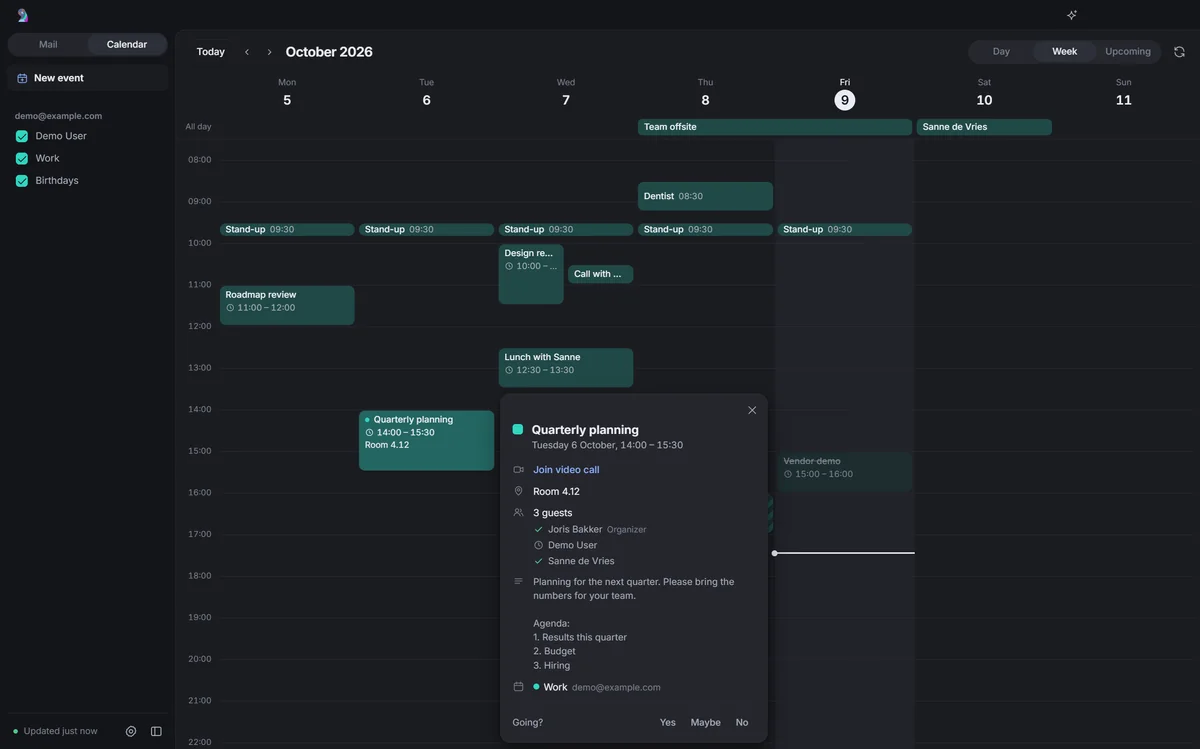Open the Lunch with Sanne event

coord(566,367)
